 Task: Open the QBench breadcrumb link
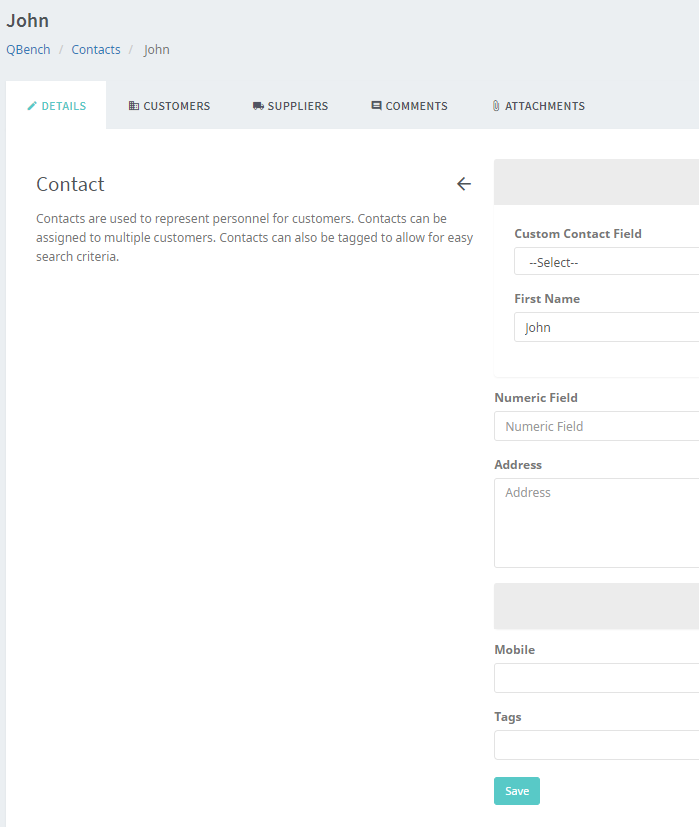[x=28, y=49]
